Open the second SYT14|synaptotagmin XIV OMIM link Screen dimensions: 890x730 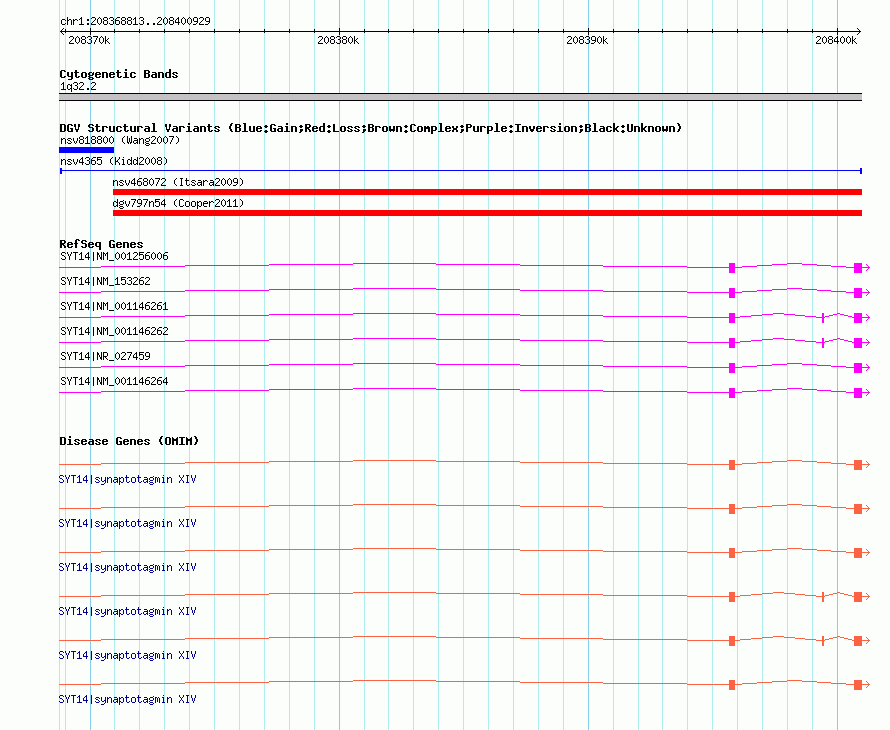[128, 523]
